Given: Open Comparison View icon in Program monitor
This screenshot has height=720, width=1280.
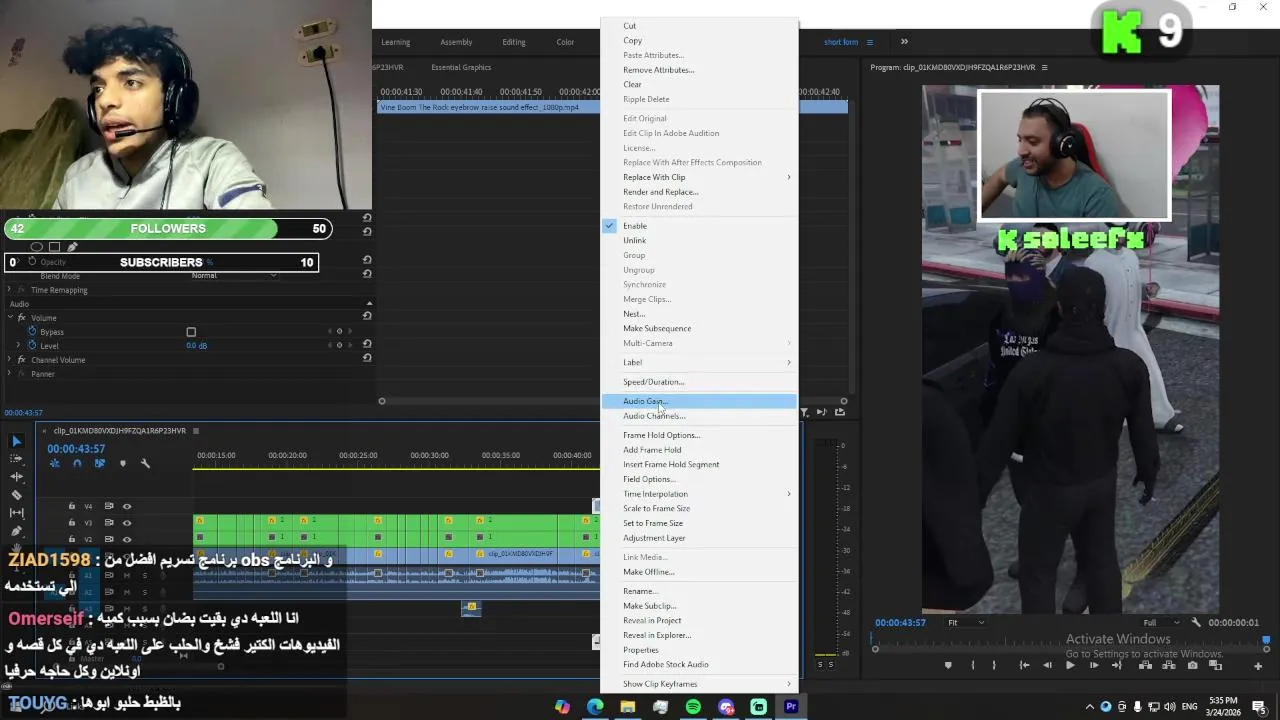Looking at the screenshot, I should 1216,665.
